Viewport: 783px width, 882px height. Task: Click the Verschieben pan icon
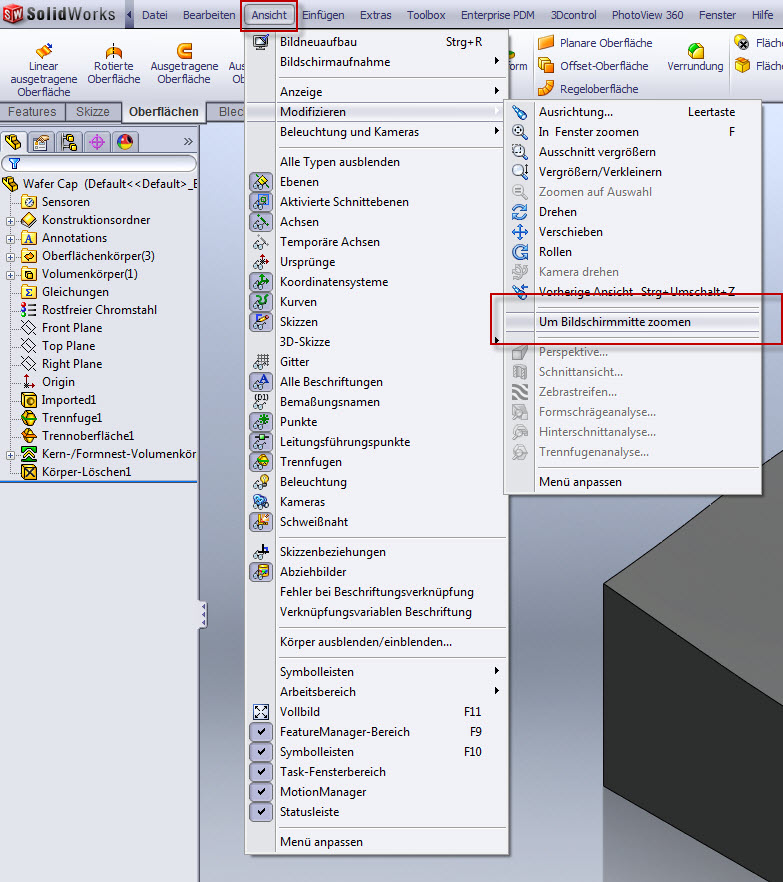(520, 232)
